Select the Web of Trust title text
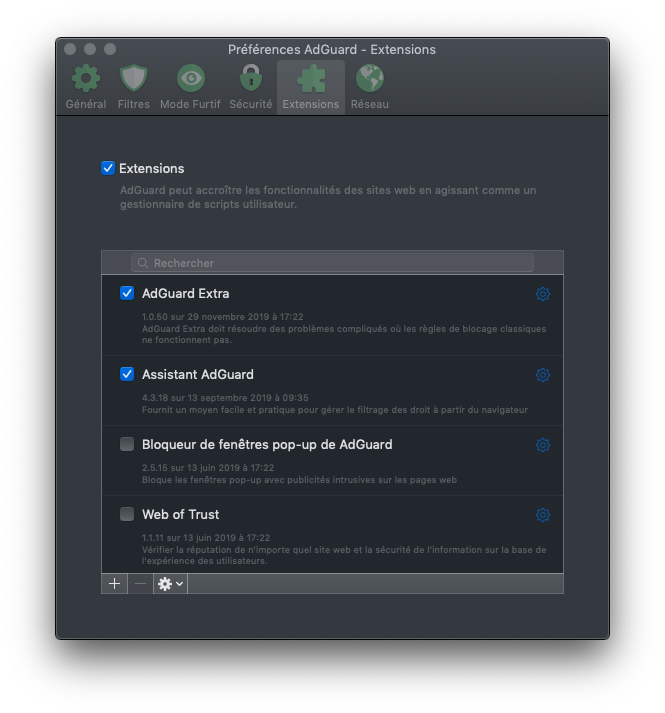Screen dimensions: 665x713 181,514
